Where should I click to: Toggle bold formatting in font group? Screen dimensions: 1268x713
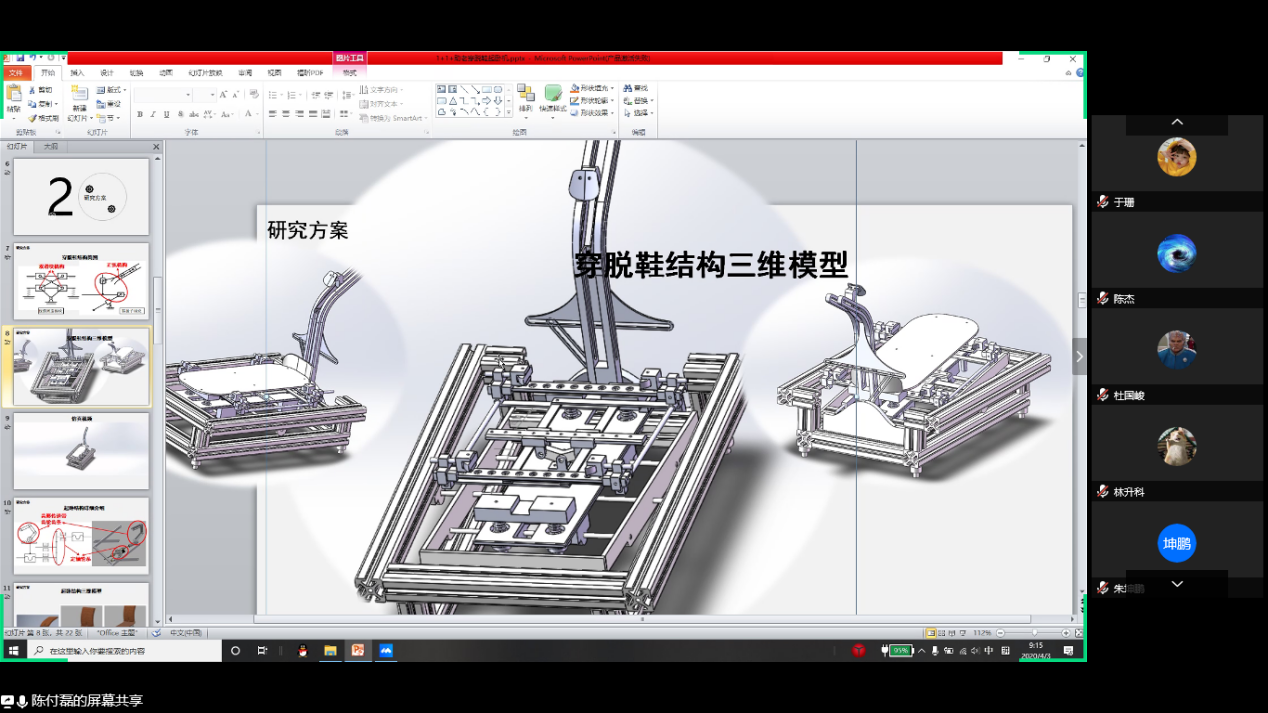[139, 115]
